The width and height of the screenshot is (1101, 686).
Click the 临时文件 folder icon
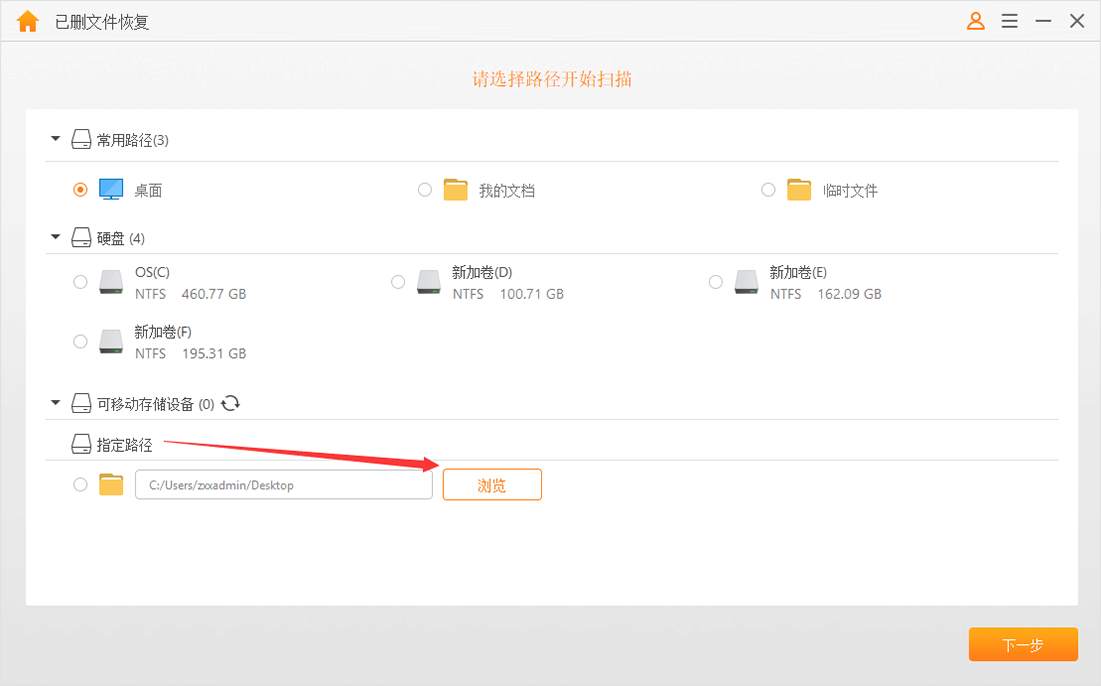pyautogui.click(x=799, y=190)
